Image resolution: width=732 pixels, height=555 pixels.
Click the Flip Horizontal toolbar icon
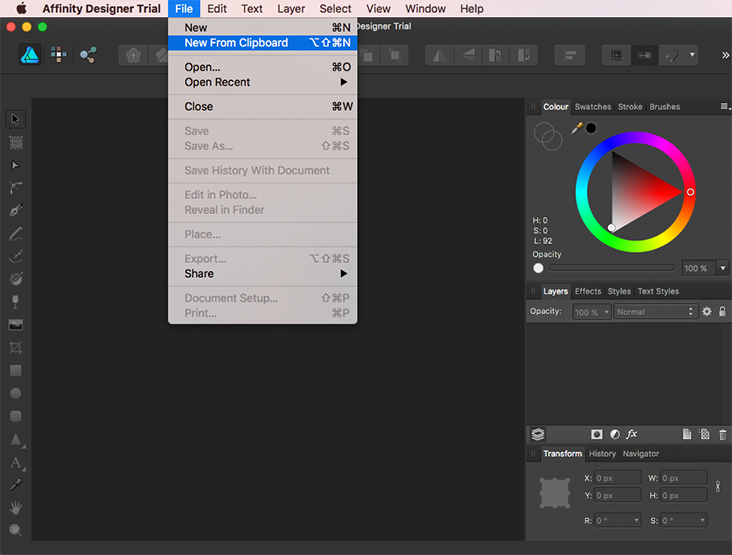coord(439,56)
